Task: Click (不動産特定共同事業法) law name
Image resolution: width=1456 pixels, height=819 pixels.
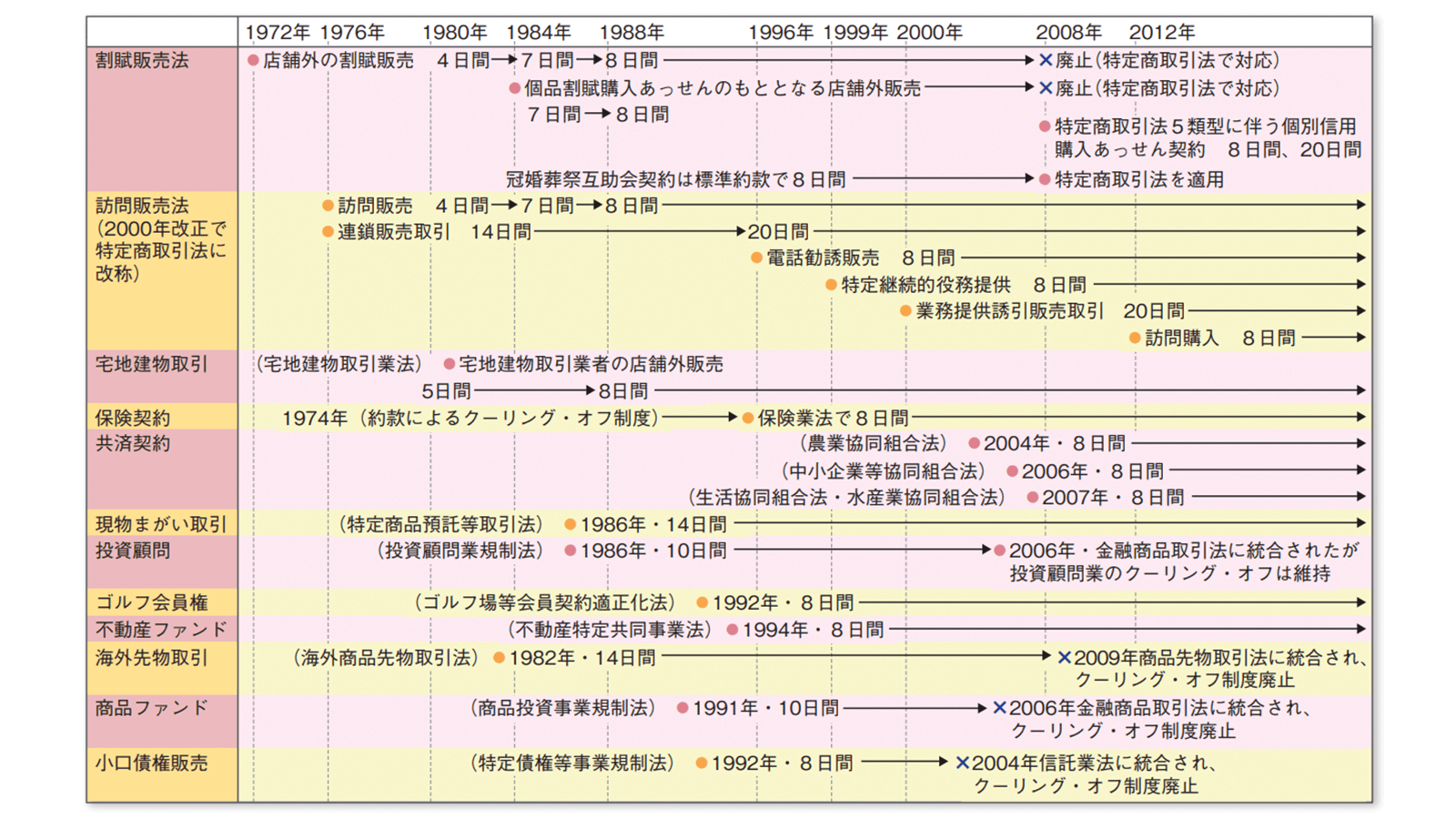Action: coord(609,630)
